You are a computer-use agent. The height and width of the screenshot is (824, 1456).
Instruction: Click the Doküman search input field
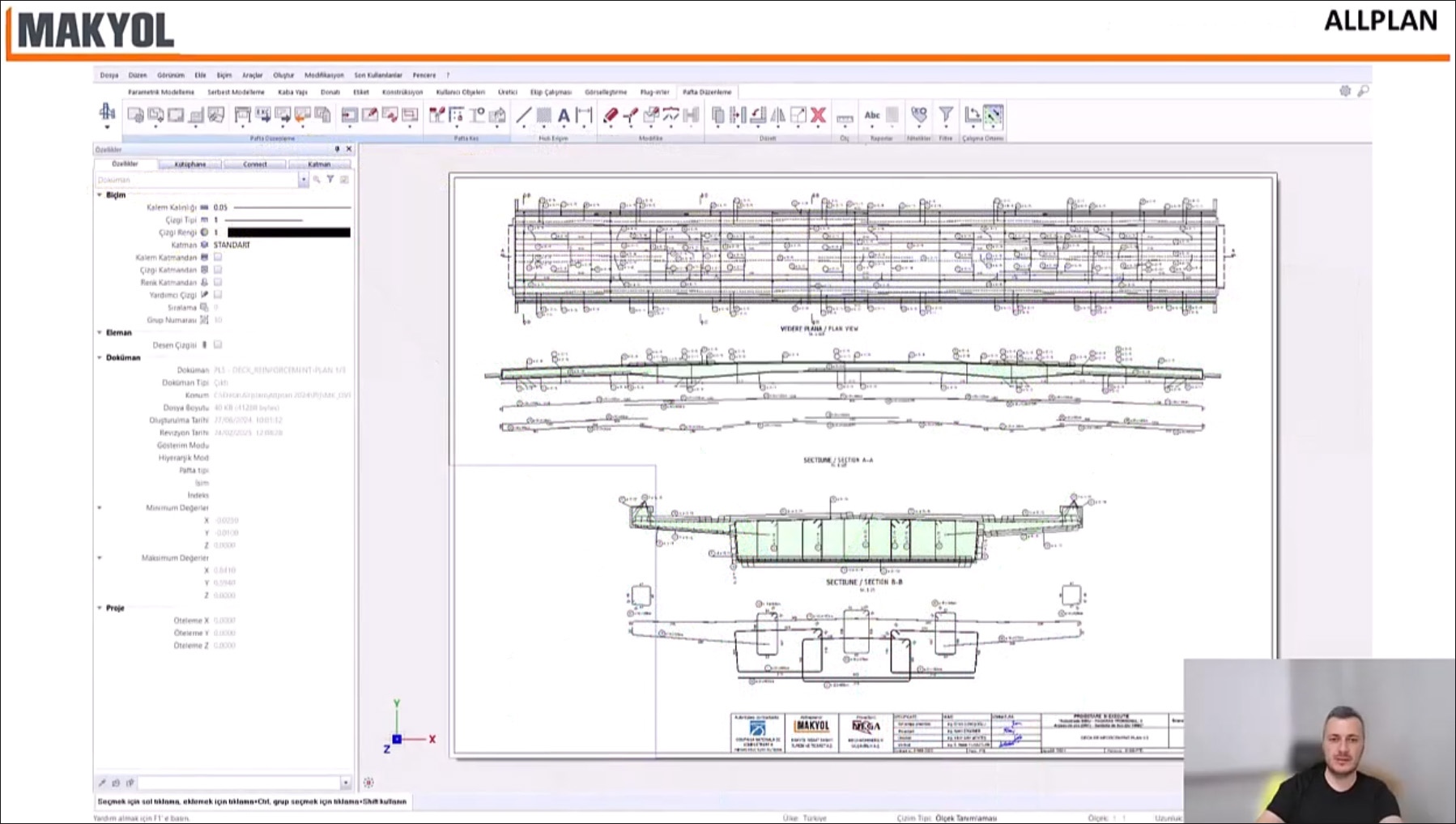(197, 180)
